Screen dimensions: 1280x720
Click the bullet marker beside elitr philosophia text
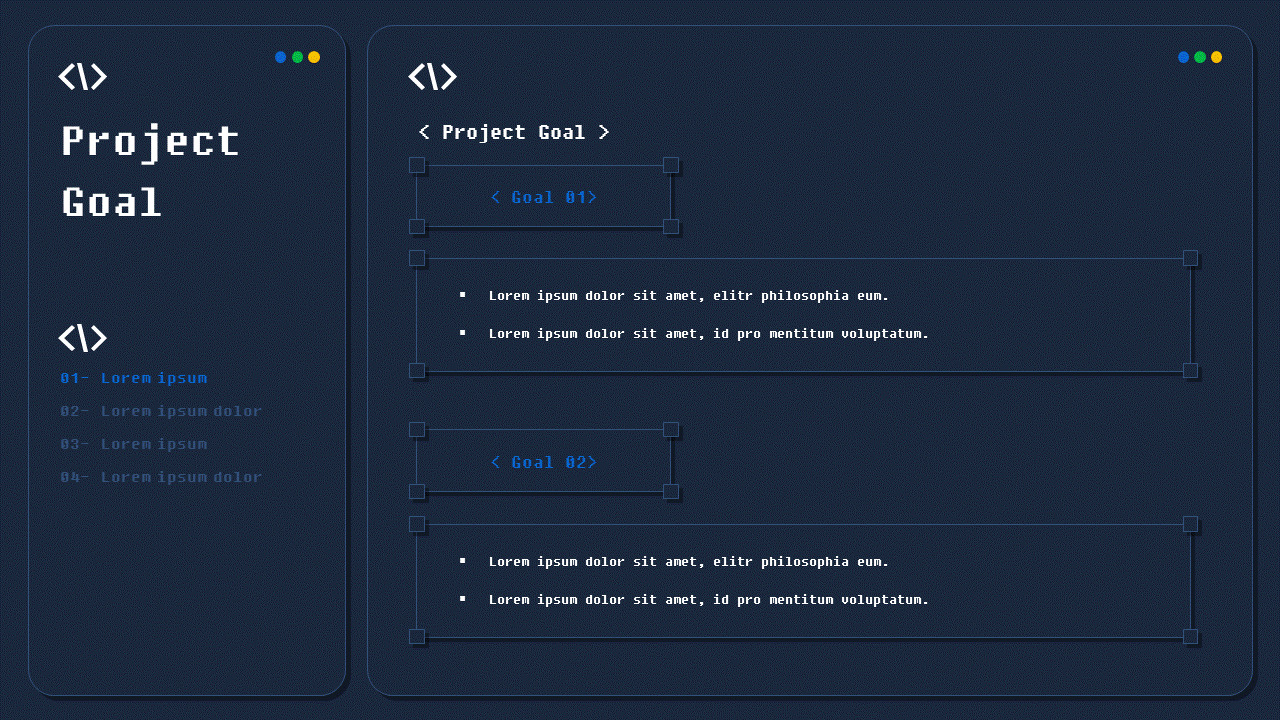coord(462,295)
